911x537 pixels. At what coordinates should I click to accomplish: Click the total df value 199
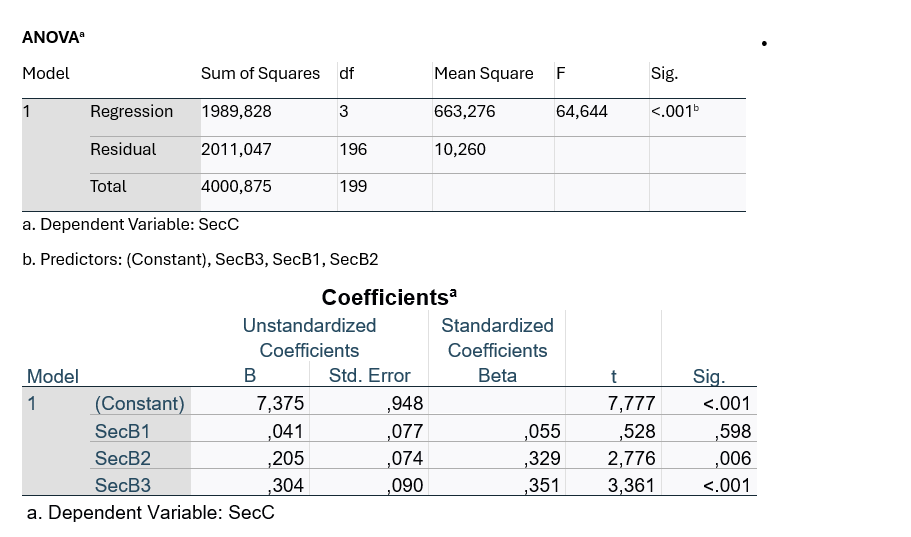(x=353, y=186)
